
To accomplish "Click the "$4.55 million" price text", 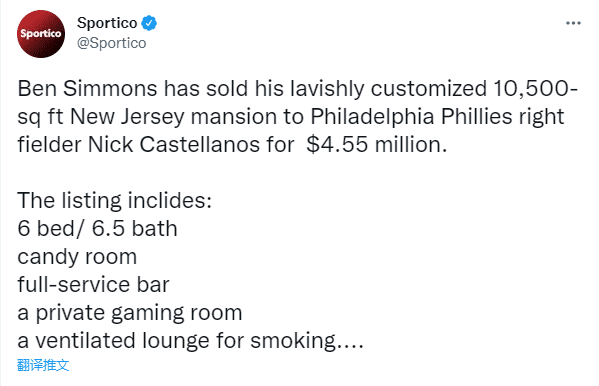I will coord(376,145).
